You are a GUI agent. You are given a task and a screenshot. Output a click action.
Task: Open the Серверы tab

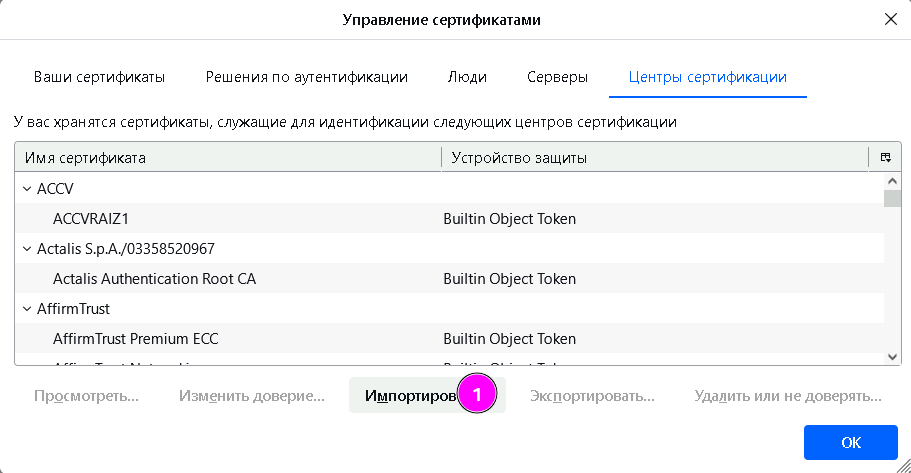(557, 77)
